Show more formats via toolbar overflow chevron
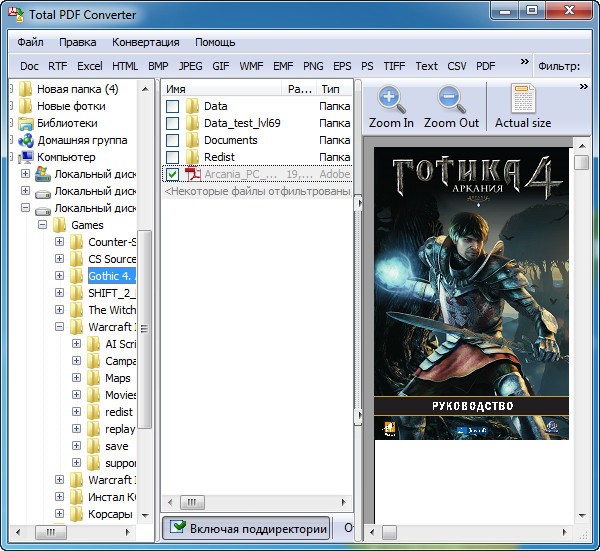Screen dimensions: 600x551 [x=525, y=62]
